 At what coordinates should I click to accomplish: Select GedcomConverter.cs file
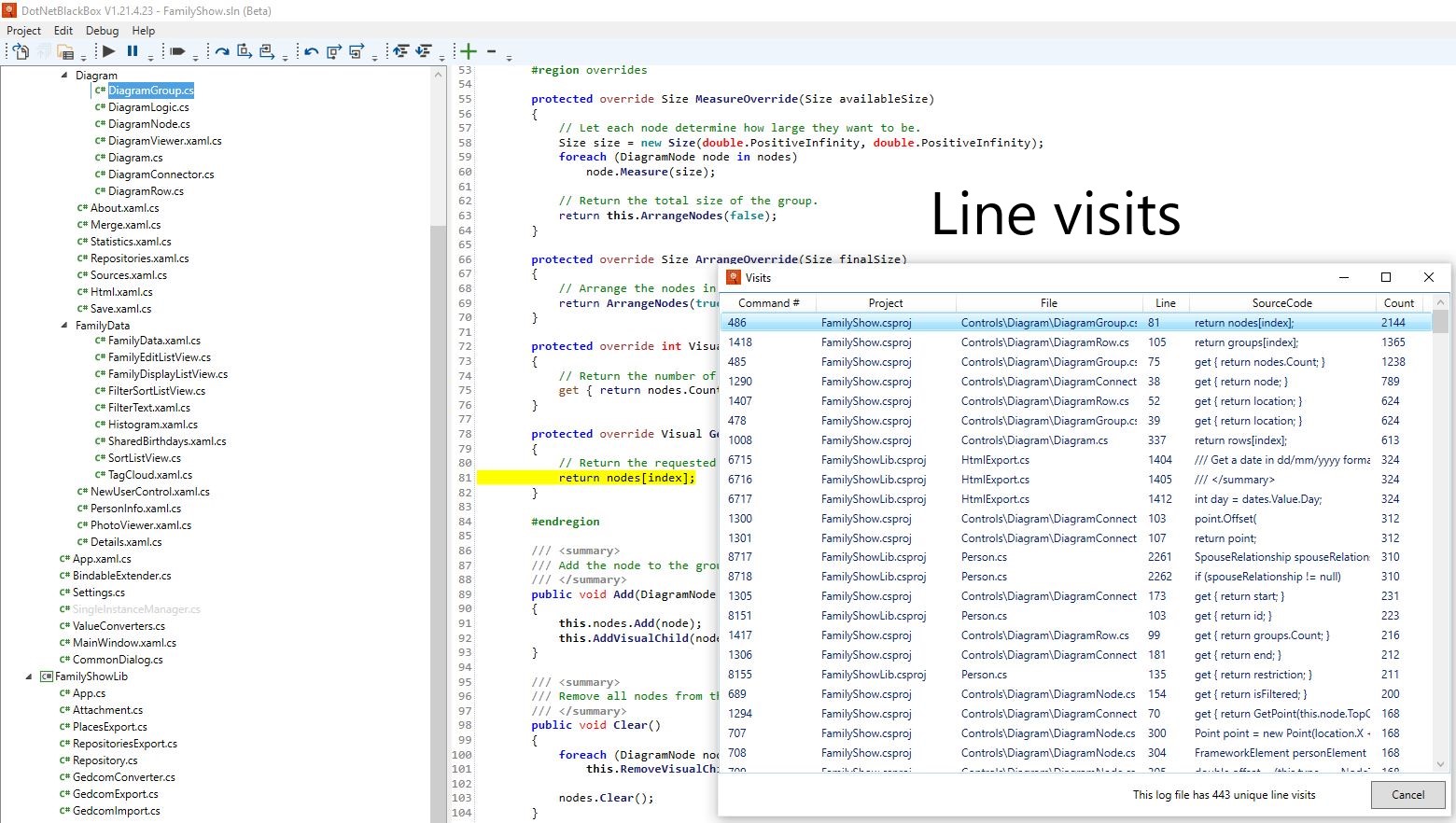click(x=124, y=777)
